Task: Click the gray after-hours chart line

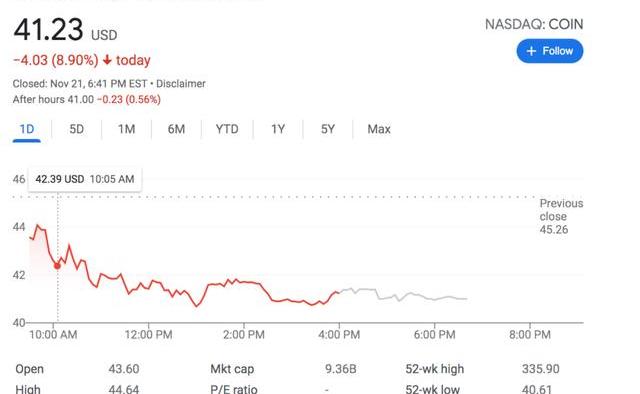Action: pos(403,295)
